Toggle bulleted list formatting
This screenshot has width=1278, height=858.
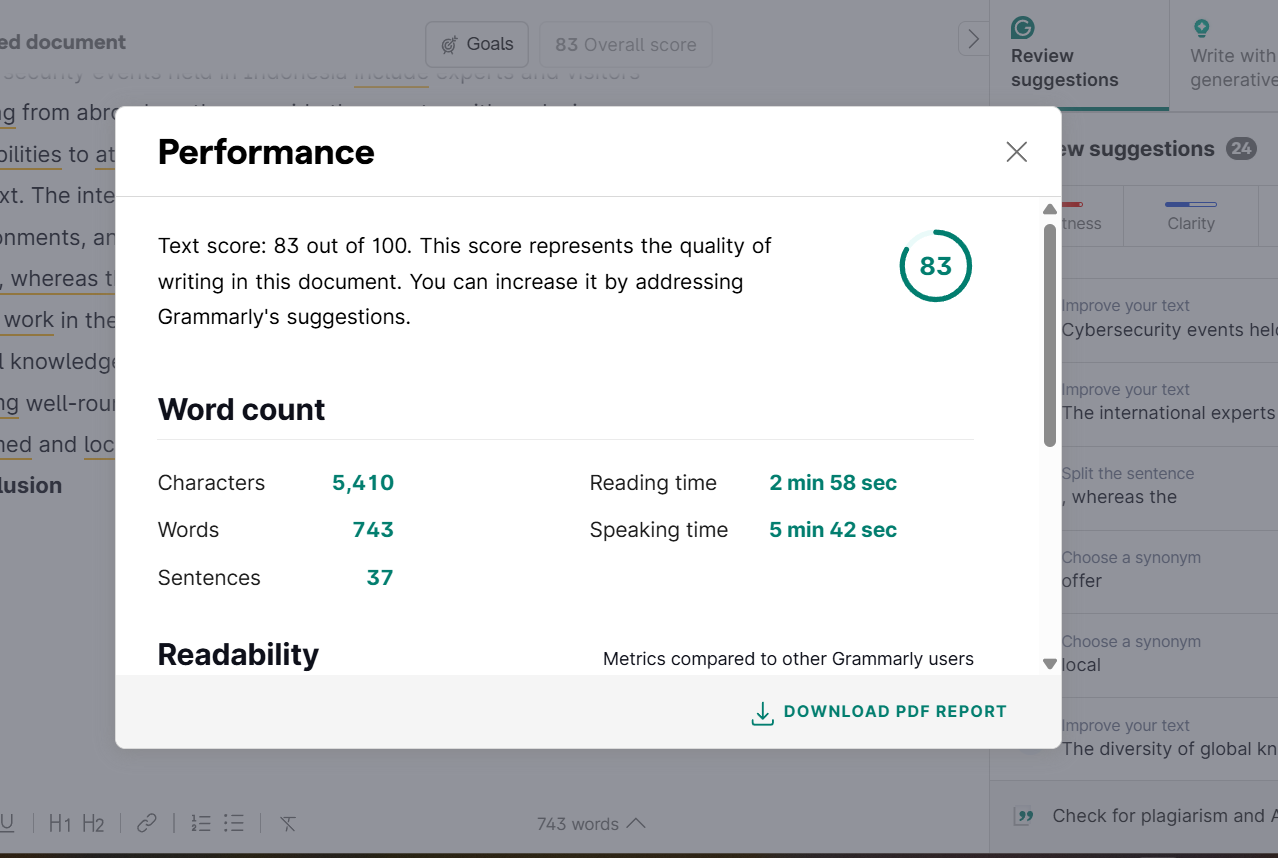click(x=234, y=824)
